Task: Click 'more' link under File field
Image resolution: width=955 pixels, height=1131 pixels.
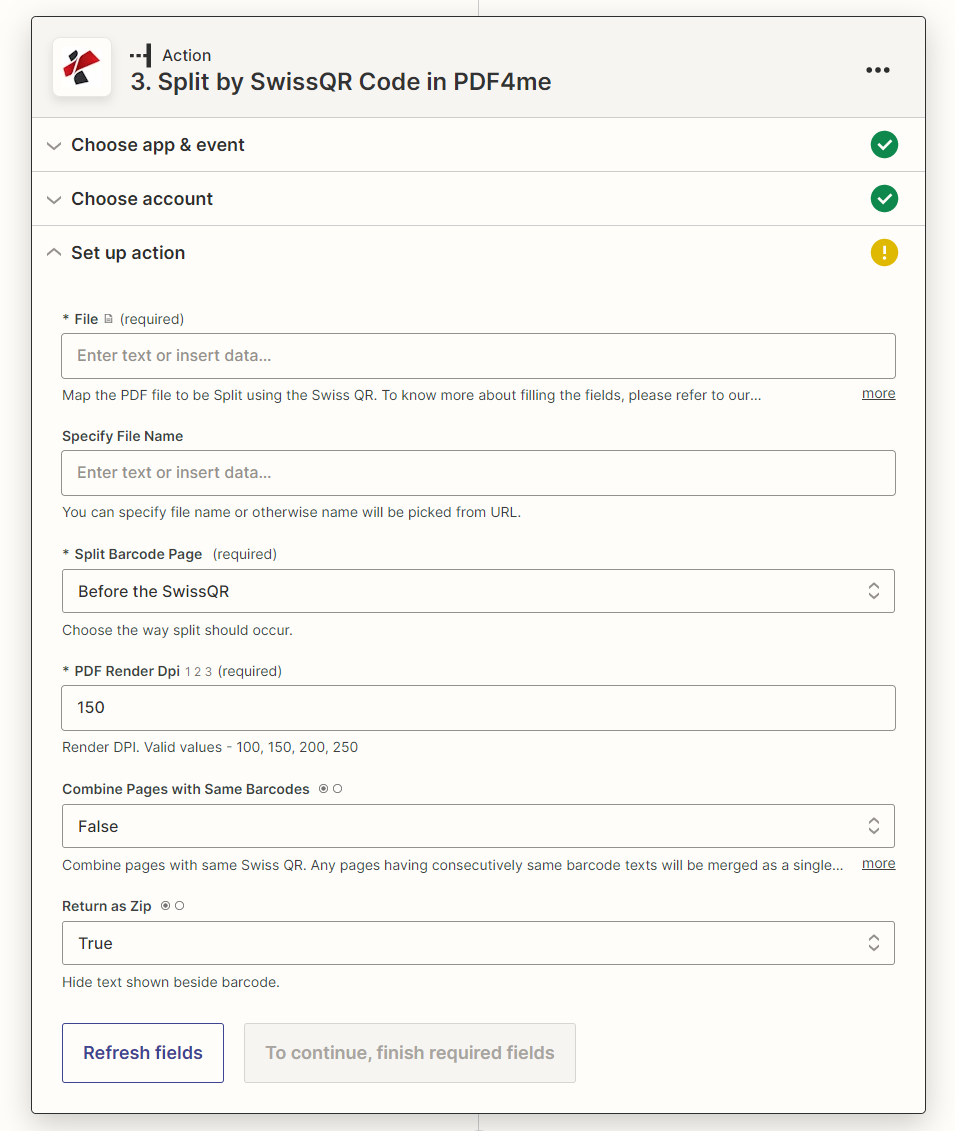Action: tap(878, 393)
